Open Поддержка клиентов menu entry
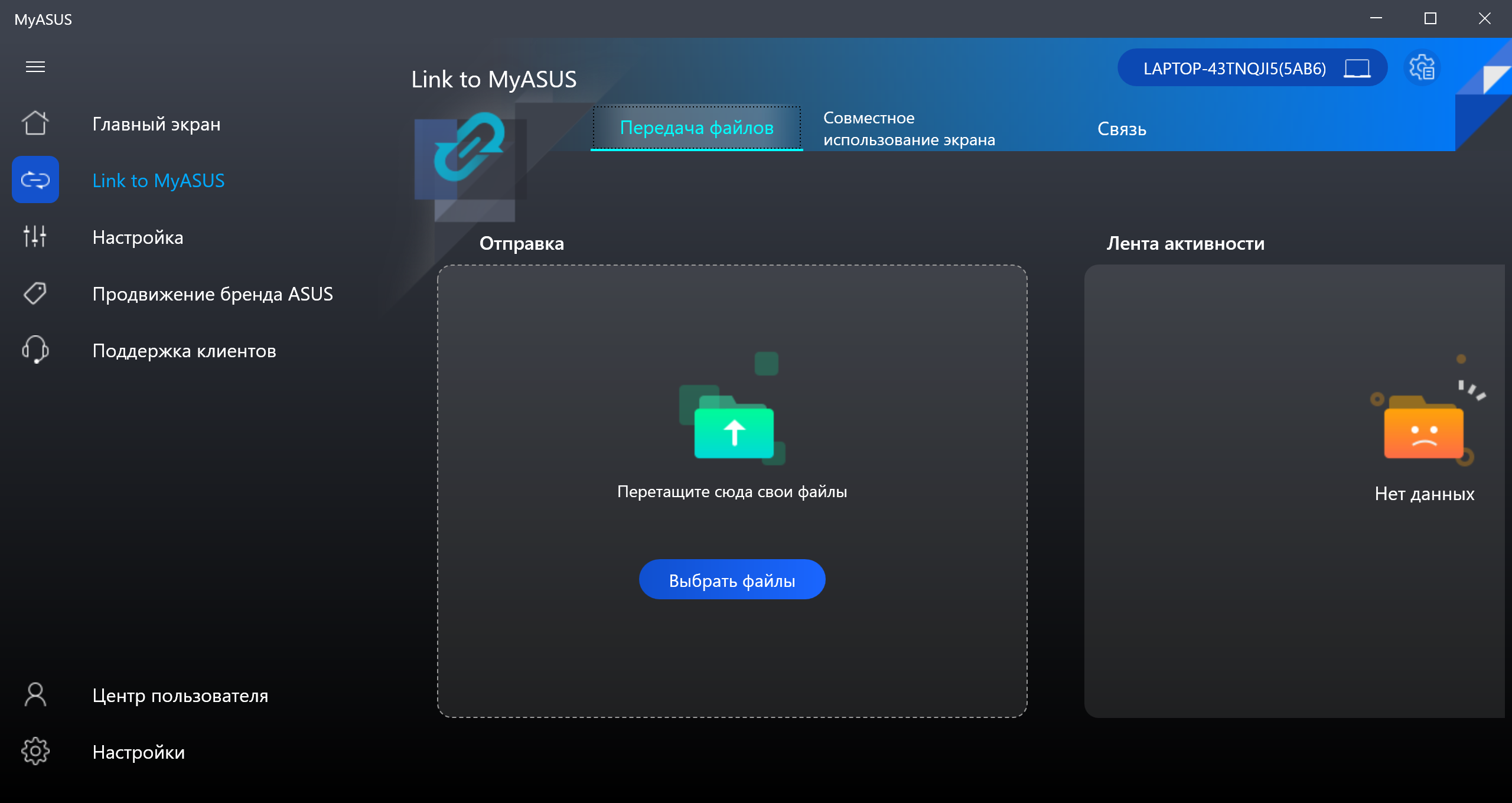The height and width of the screenshot is (803, 1512). pos(184,351)
